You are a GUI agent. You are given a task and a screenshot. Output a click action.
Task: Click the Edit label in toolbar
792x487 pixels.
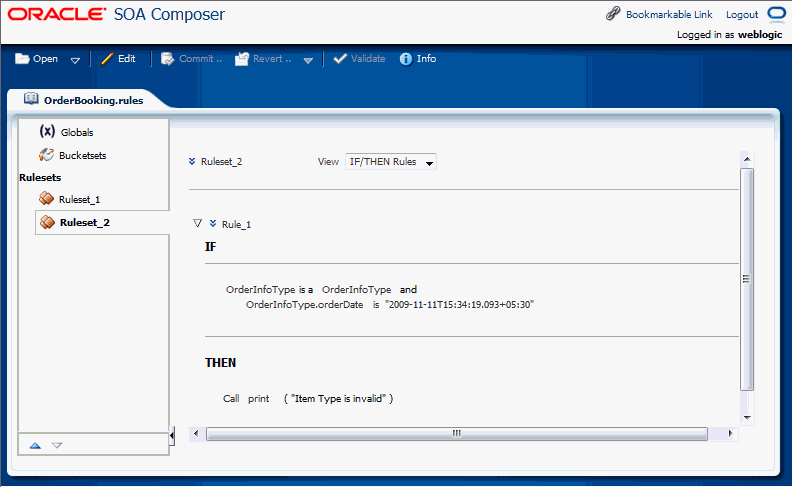pos(127,59)
